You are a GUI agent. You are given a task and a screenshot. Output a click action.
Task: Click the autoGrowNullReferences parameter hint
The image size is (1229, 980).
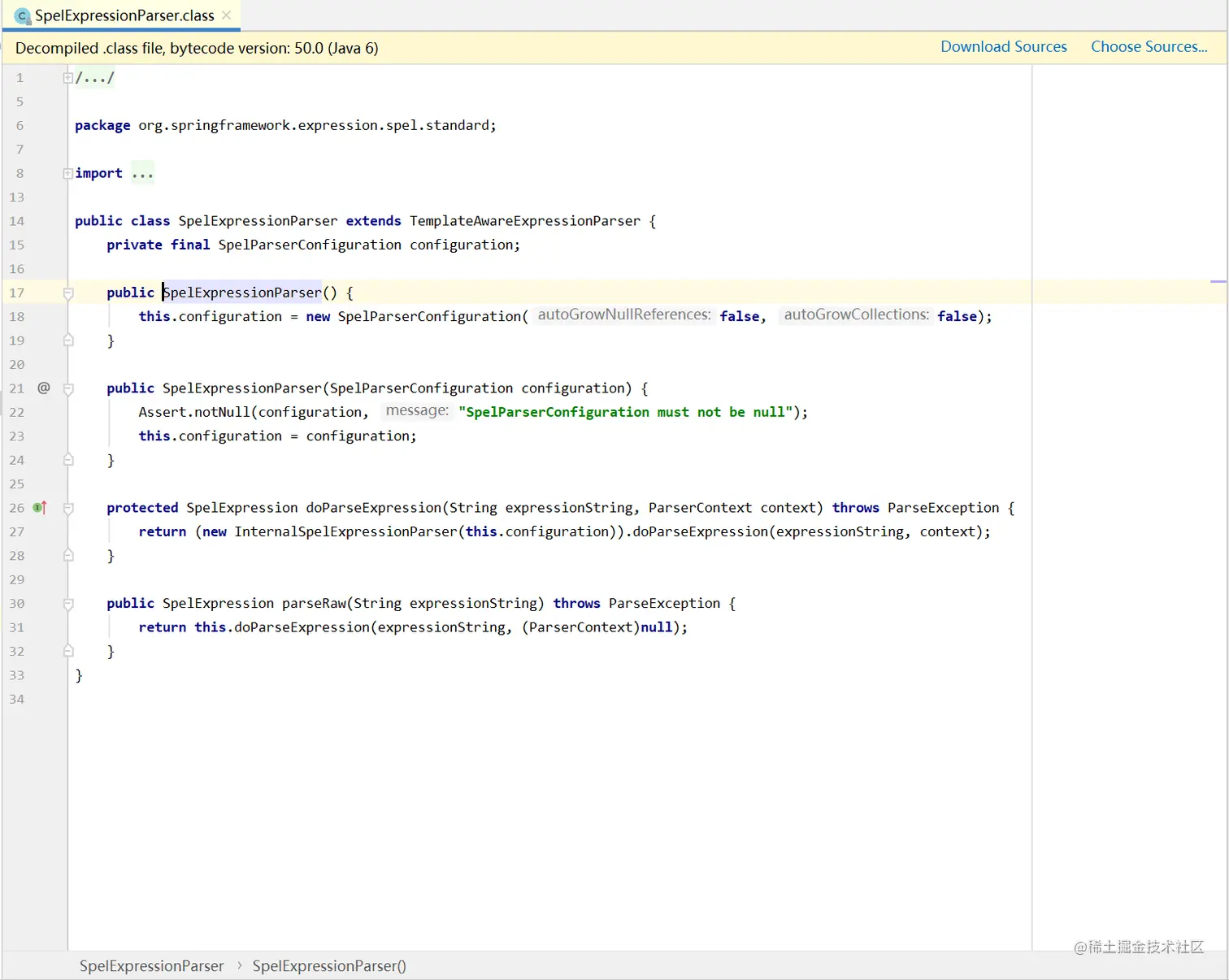pyautogui.click(x=624, y=314)
